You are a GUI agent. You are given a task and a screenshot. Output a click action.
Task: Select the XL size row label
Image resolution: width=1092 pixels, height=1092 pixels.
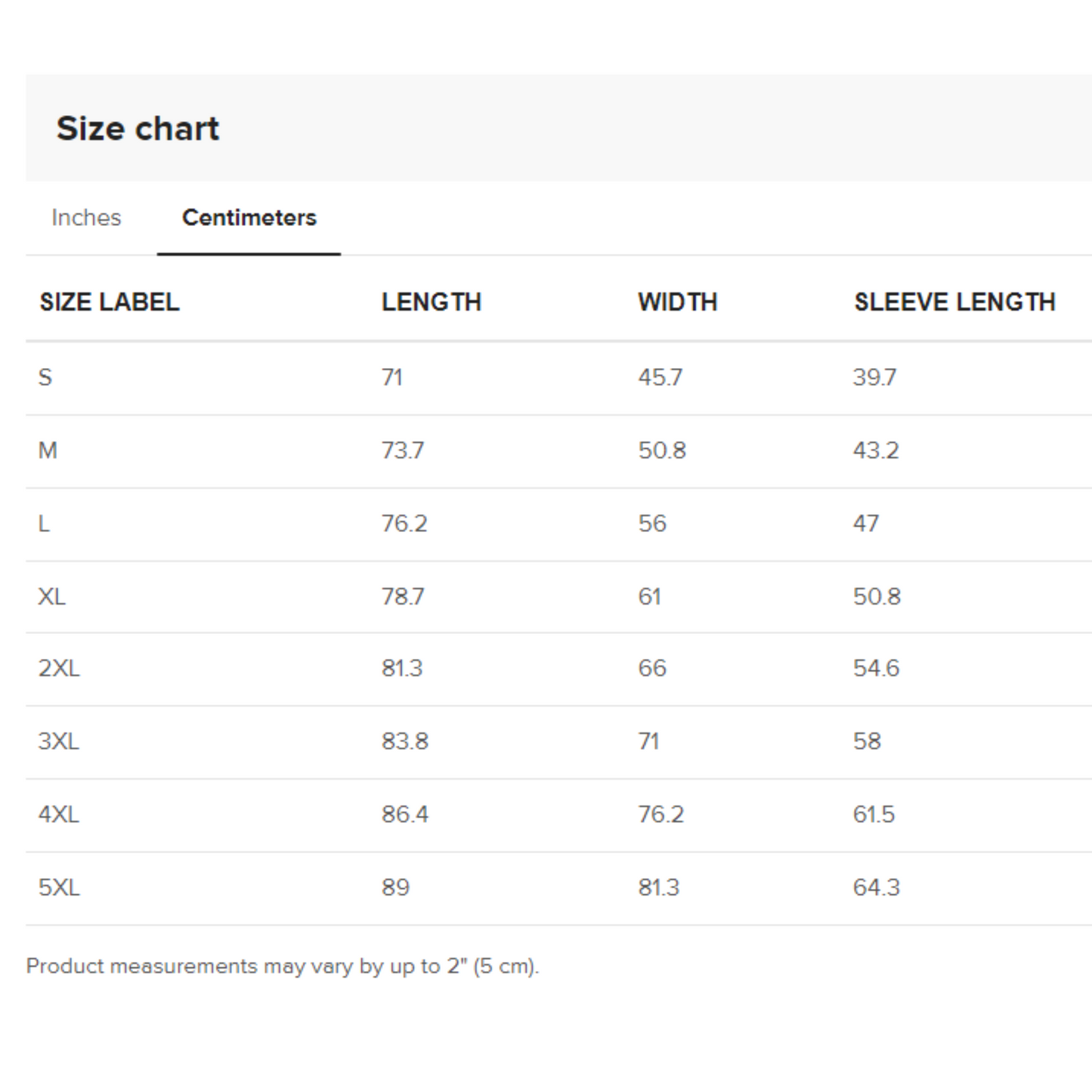click(54, 595)
